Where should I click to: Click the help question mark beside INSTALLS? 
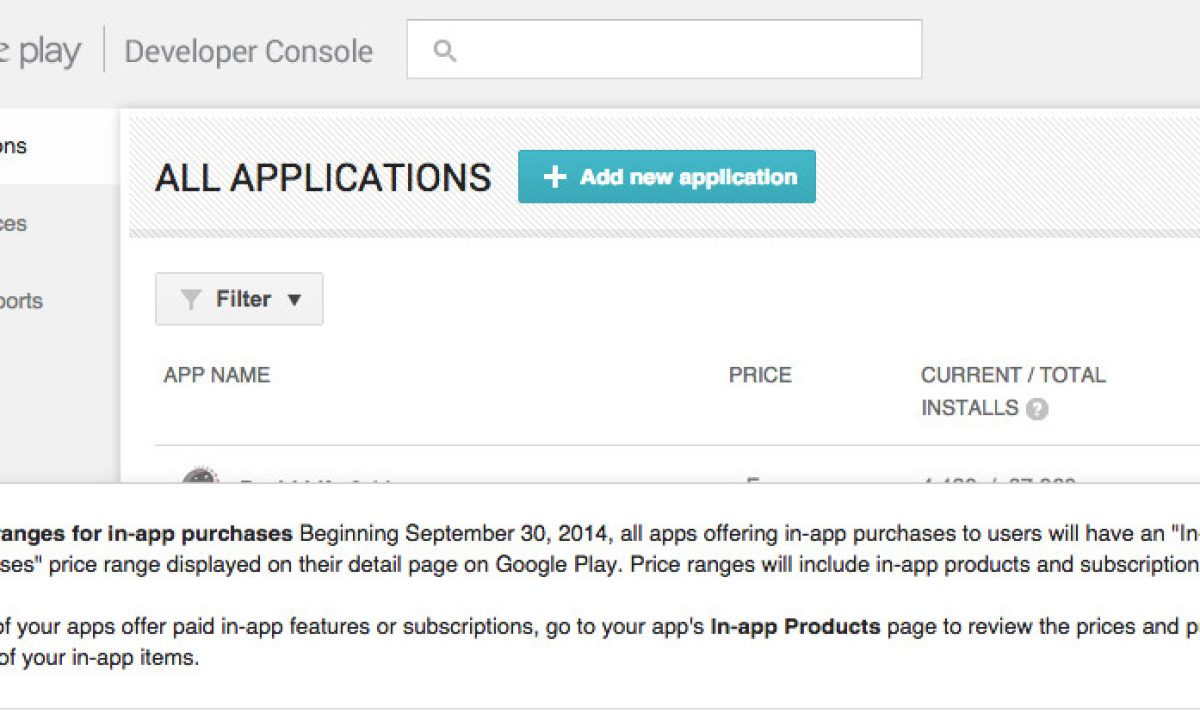pos(1038,409)
